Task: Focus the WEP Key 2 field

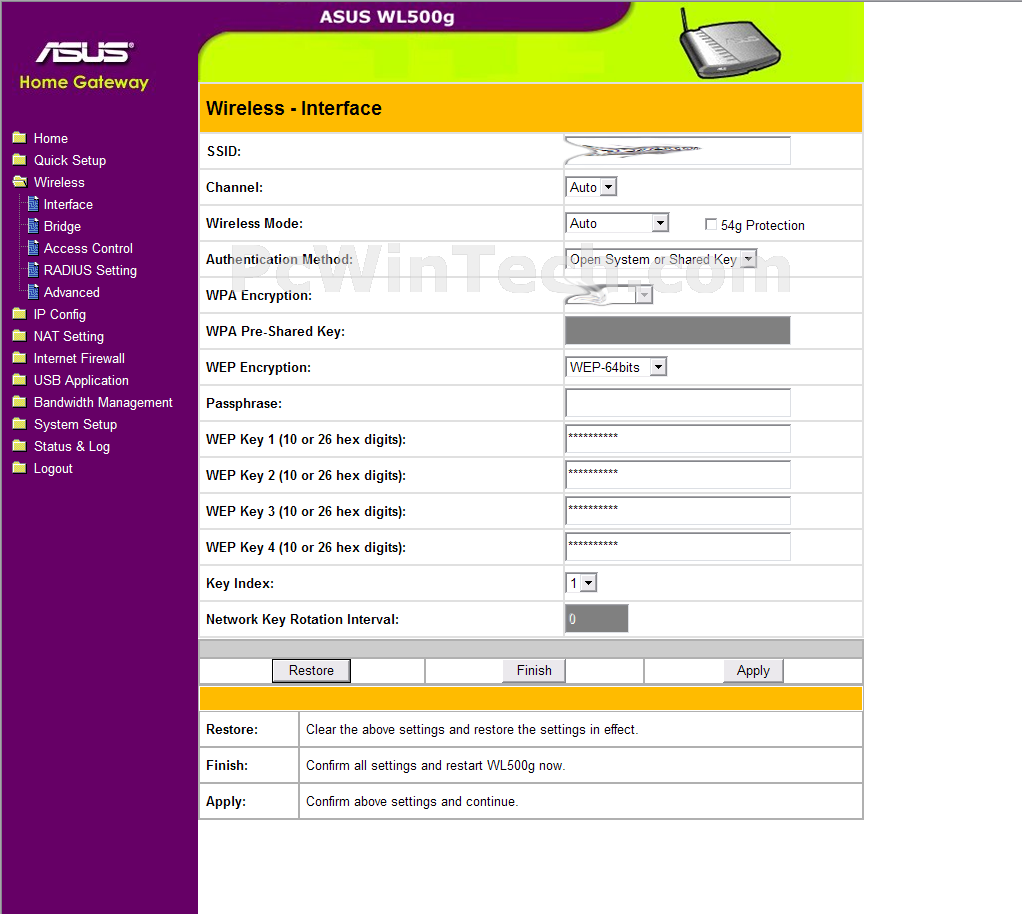Action: pos(678,475)
